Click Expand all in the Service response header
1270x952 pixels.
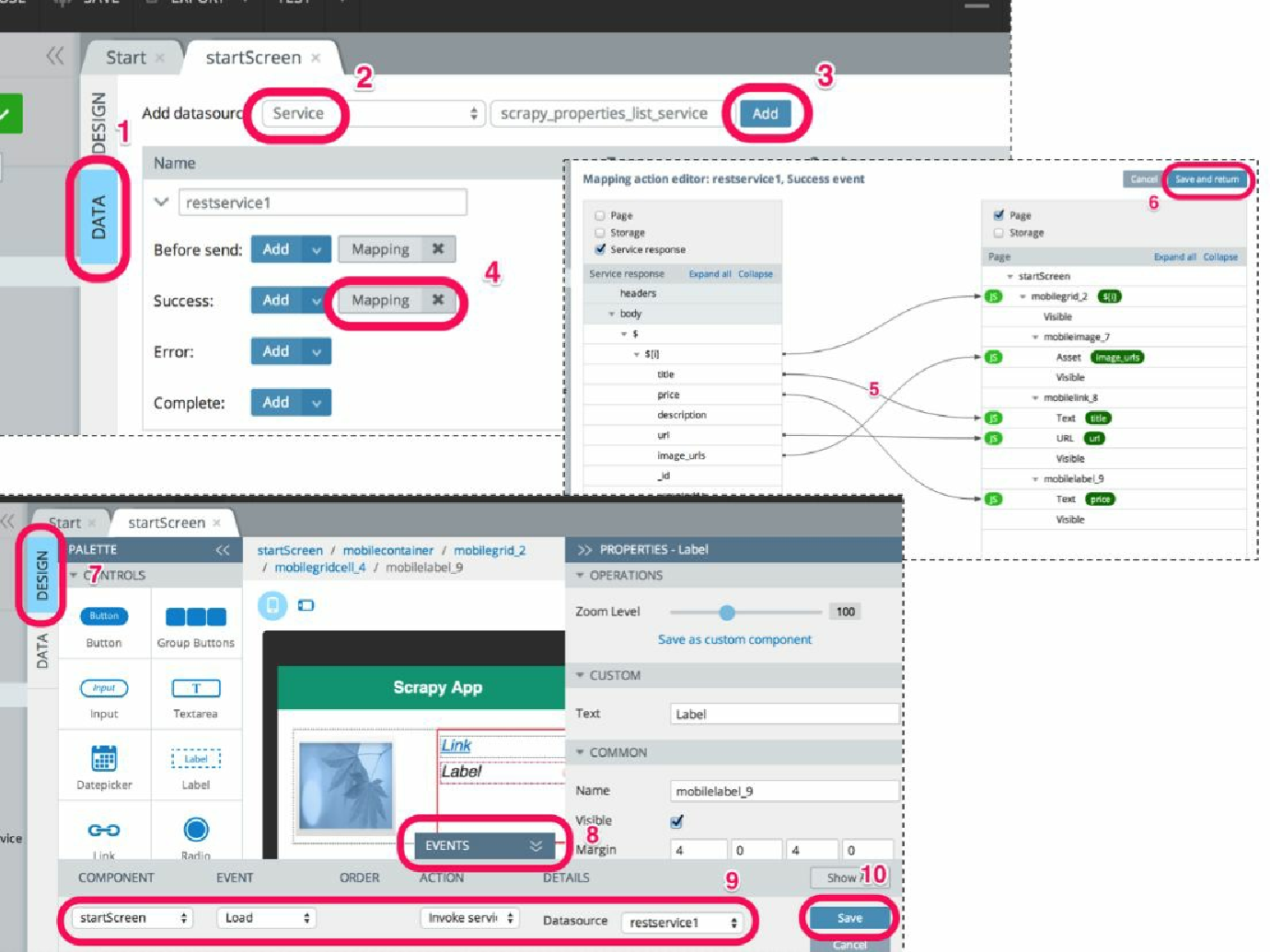[x=710, y=274]
